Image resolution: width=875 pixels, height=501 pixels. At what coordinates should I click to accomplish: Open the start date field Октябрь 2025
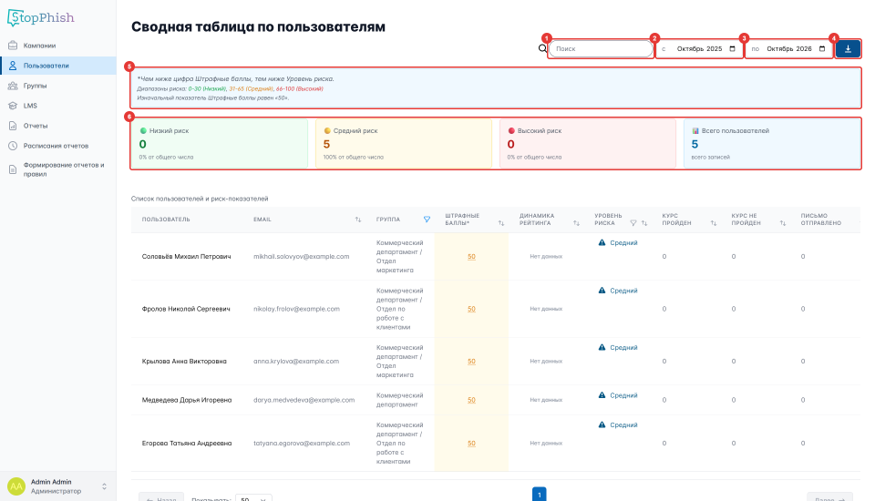[x=699, y=49]
